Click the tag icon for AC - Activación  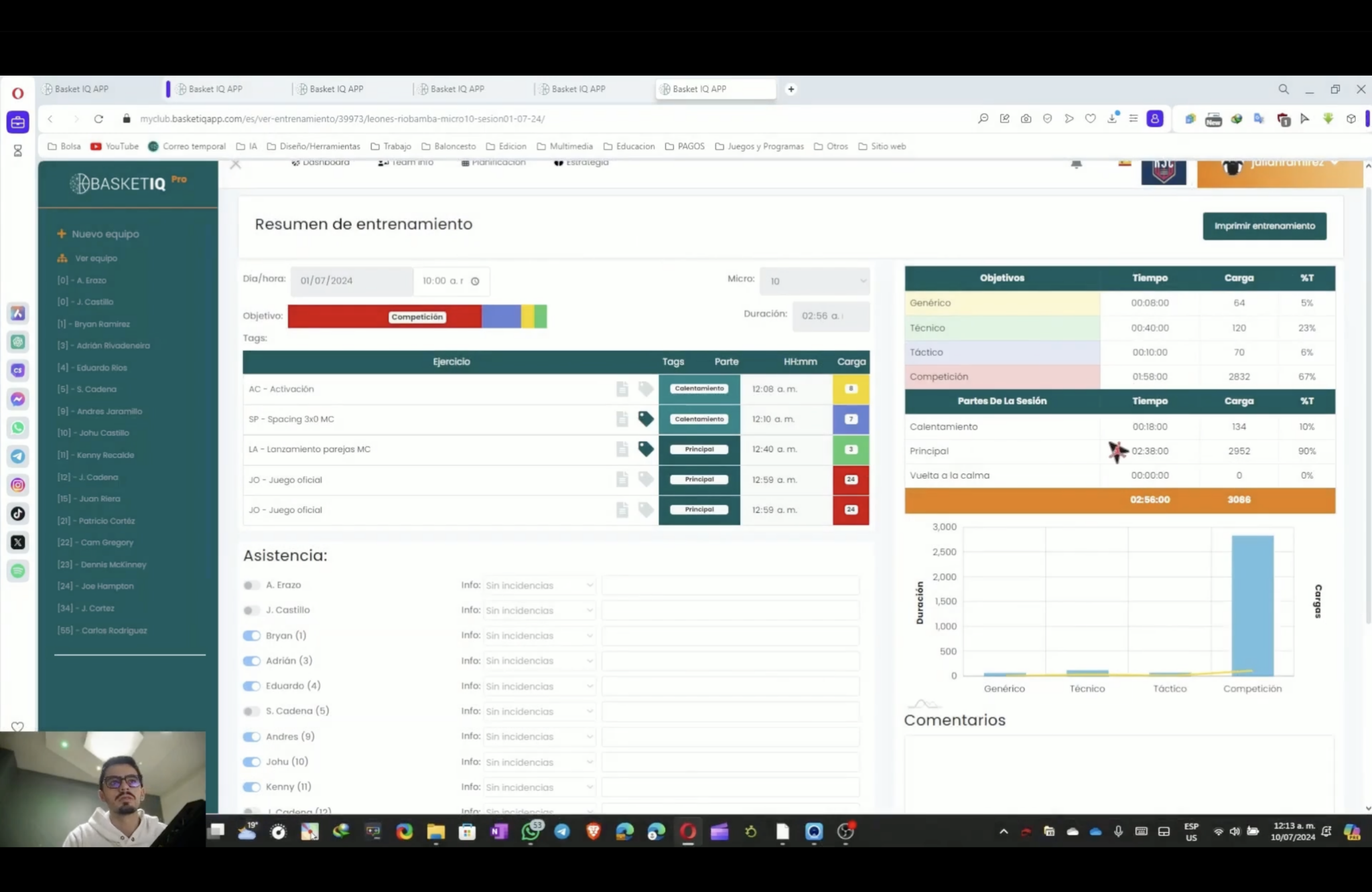(646, 388)
